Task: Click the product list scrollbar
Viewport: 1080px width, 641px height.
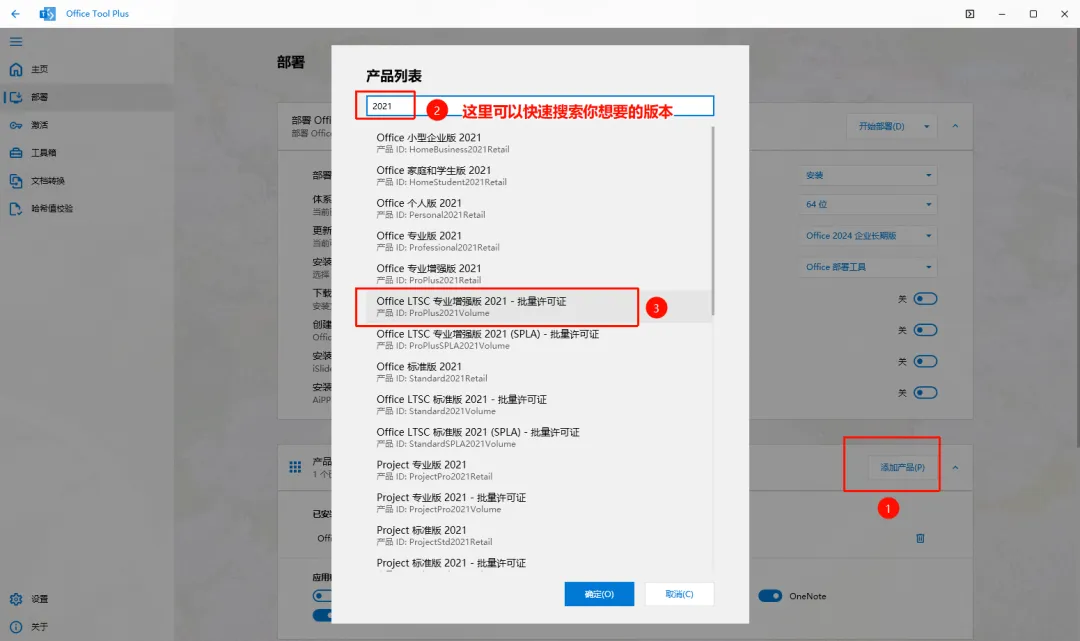Action: (x=712, y=220)
